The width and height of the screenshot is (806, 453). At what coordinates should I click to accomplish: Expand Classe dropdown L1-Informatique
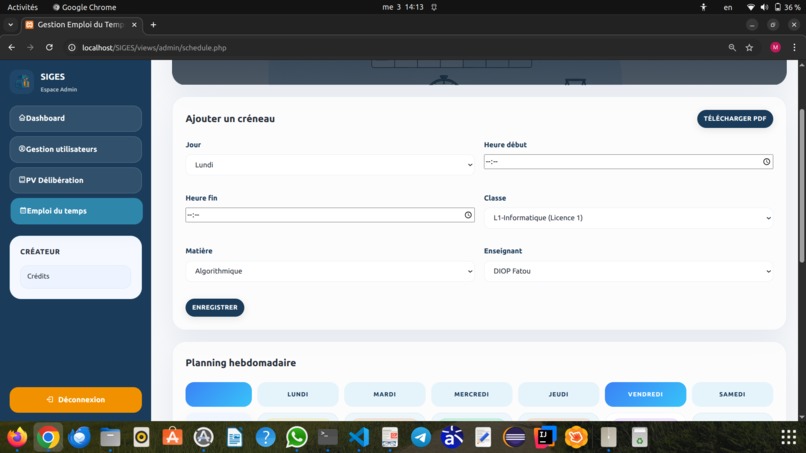628,218
